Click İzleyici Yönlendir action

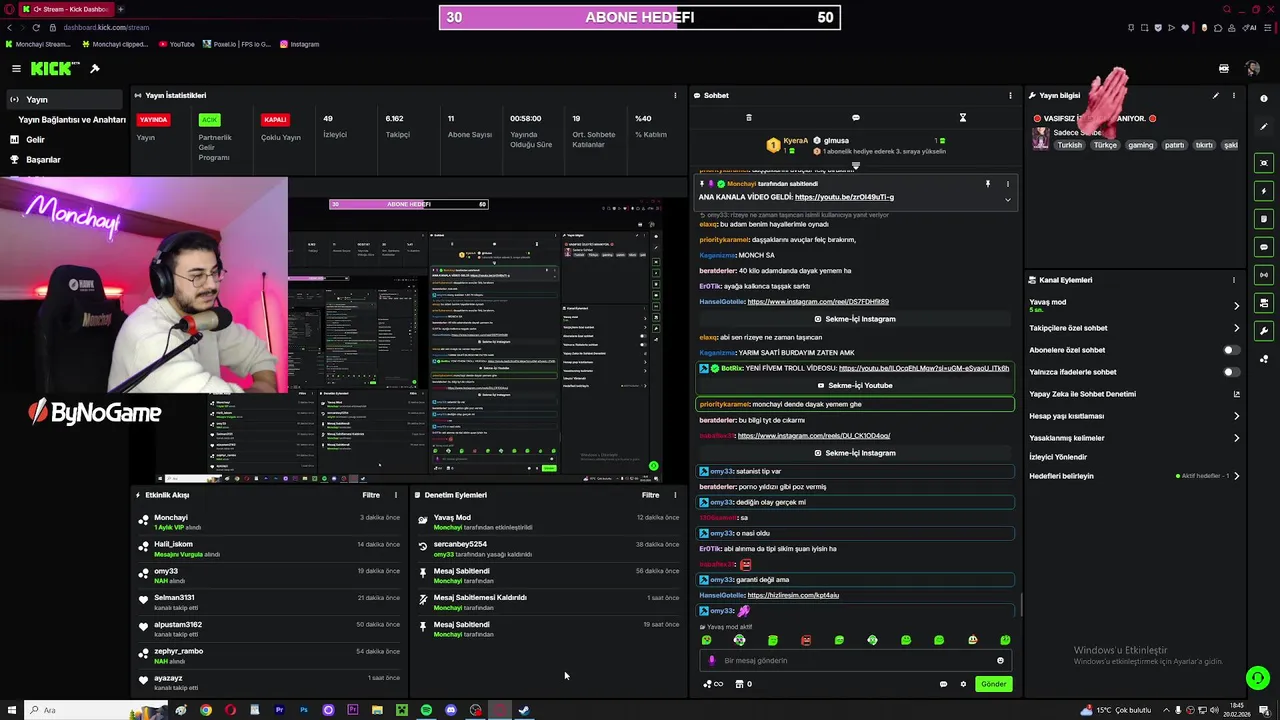point(1058,457)
